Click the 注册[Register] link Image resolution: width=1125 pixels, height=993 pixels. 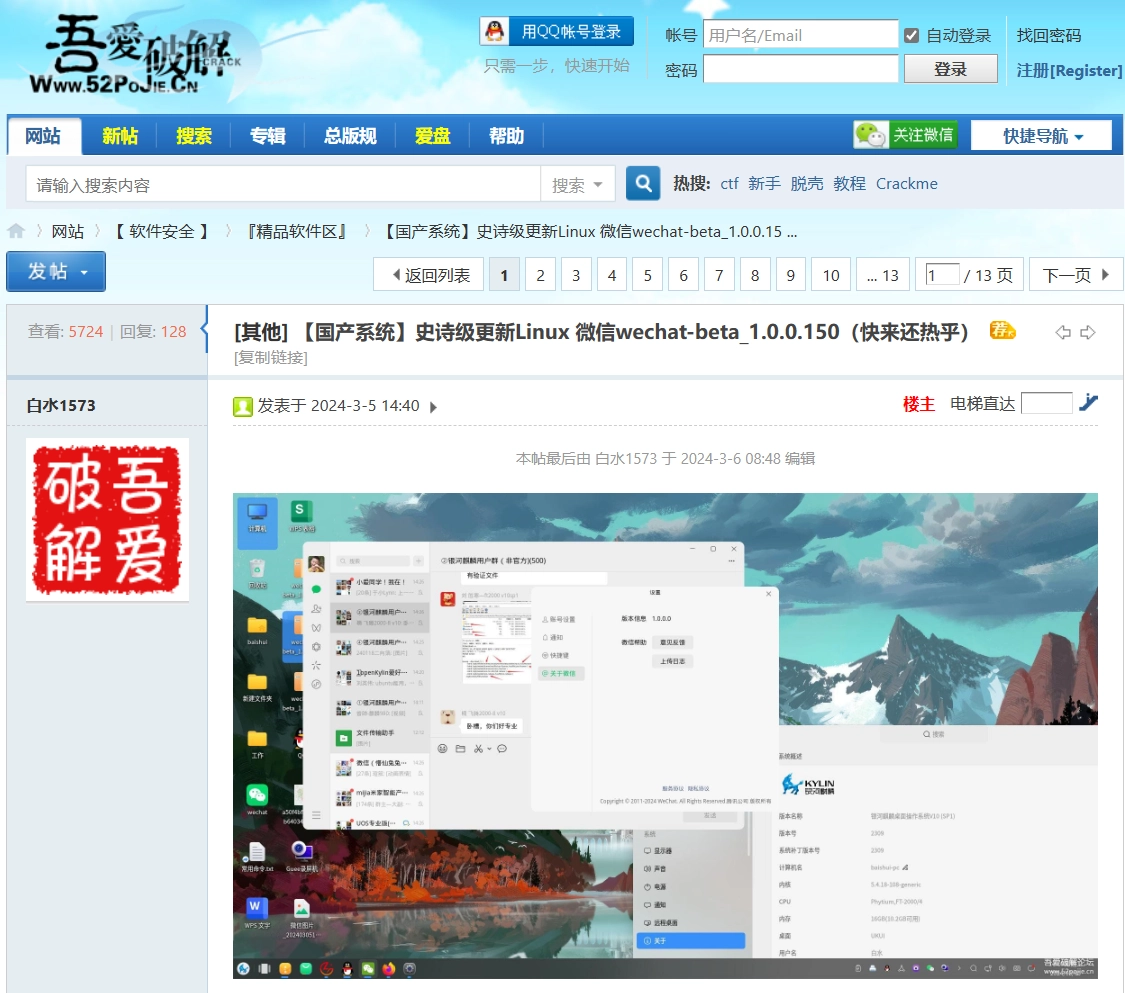(x=1069, y=70)
